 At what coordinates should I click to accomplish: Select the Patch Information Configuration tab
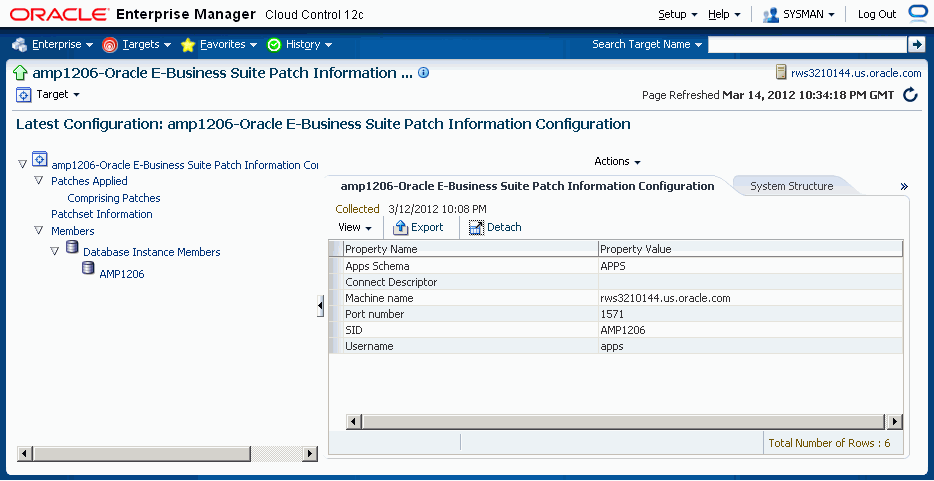[x=527, y=186]
